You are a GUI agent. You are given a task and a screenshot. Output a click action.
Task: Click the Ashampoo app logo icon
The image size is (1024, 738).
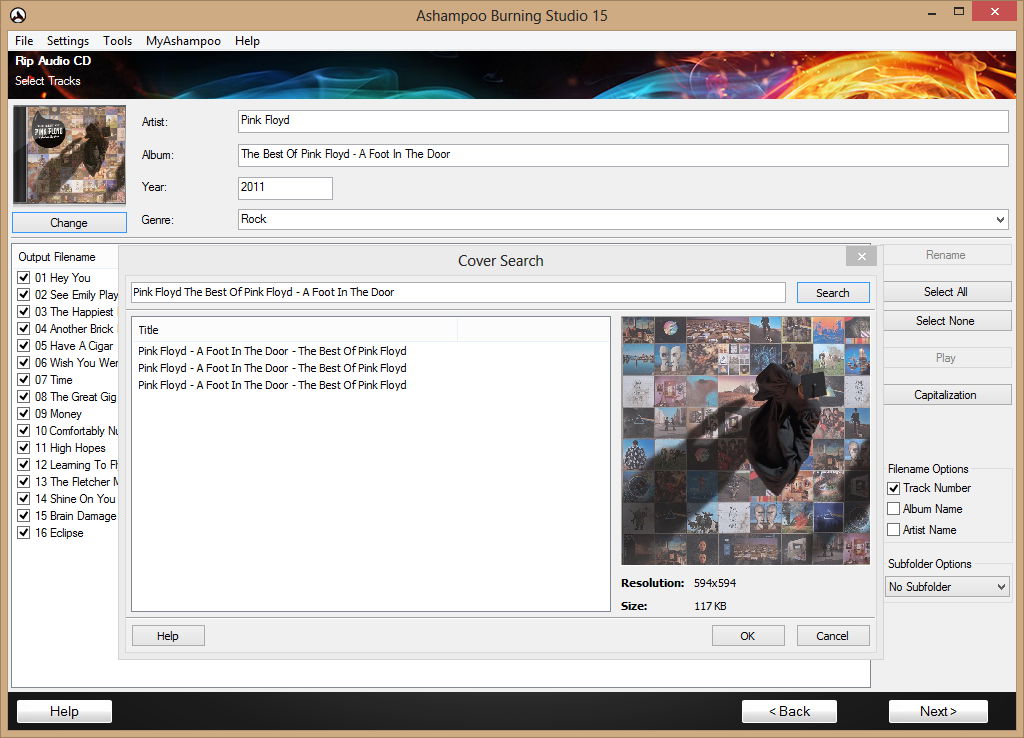[18, 15]
